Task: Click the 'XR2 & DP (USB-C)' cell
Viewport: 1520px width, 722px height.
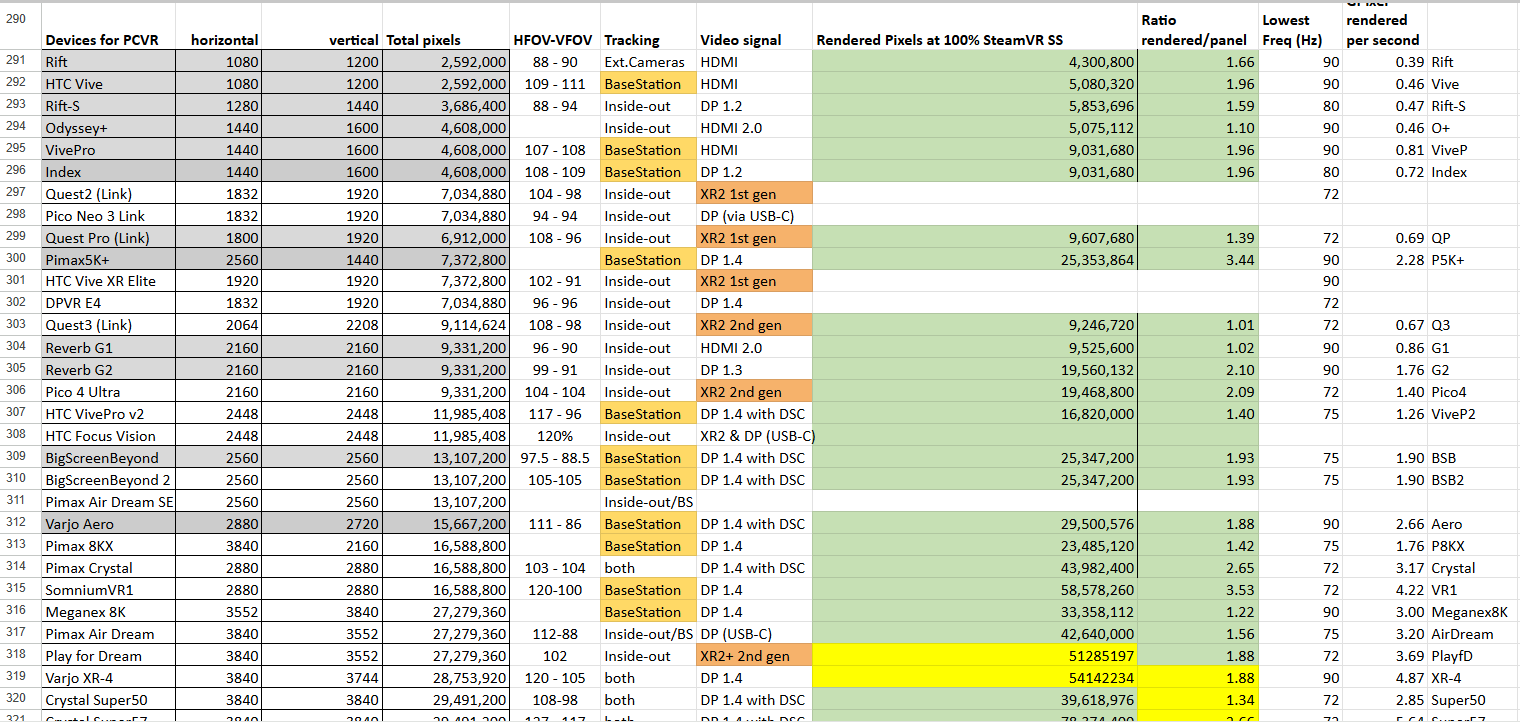Action: [x=755, y=436]
